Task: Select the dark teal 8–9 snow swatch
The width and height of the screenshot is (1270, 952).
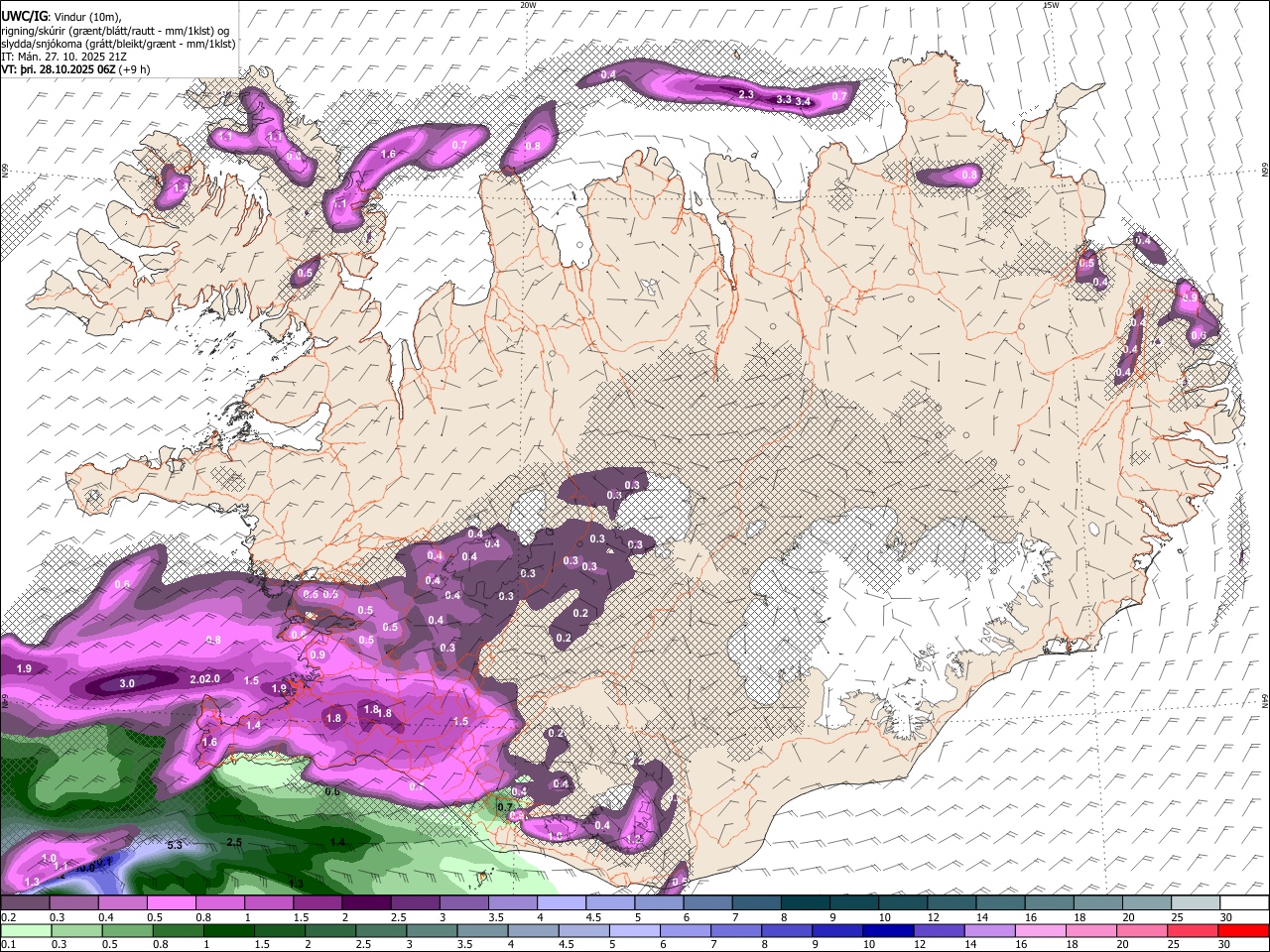Action: (x=806, y=903)
